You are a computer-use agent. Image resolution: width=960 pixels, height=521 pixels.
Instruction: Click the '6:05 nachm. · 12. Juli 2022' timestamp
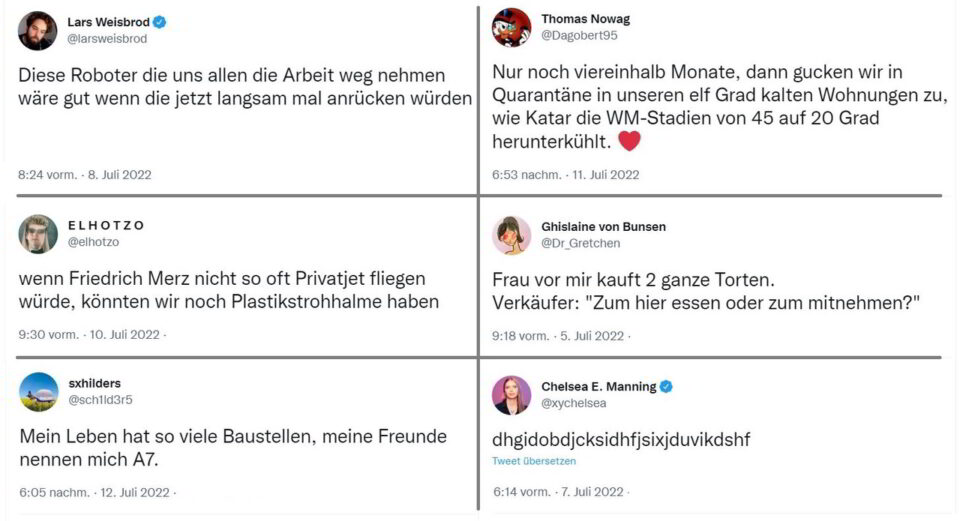click(94, 492)
